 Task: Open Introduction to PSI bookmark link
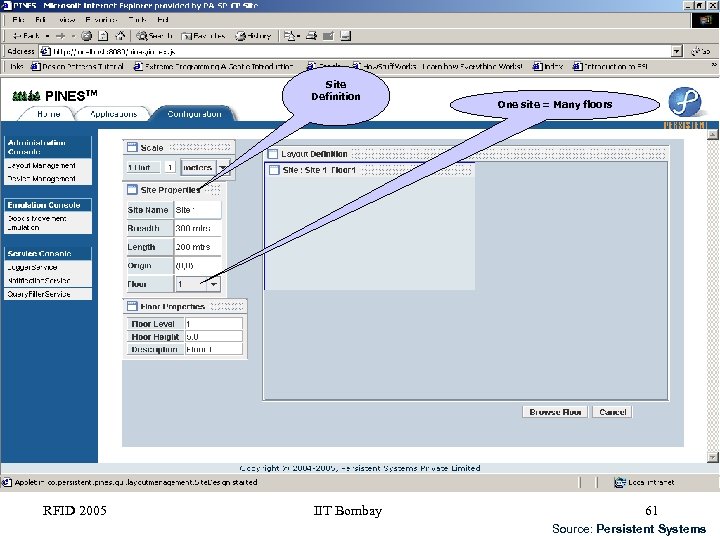[610, 67]
